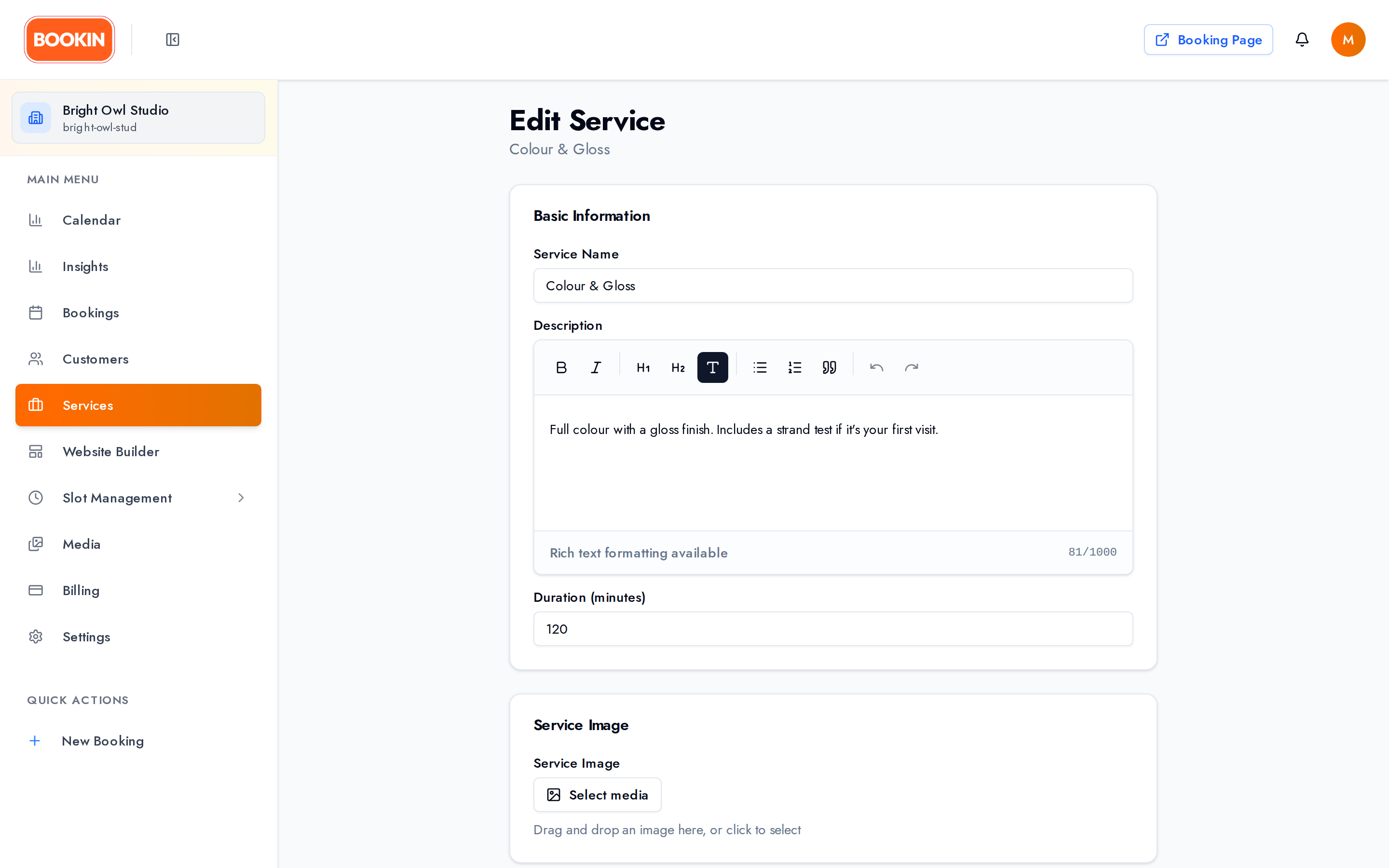This screenshot has width=1389, height=868.
Task: Open the Billing page
Action: coord(138,590)
